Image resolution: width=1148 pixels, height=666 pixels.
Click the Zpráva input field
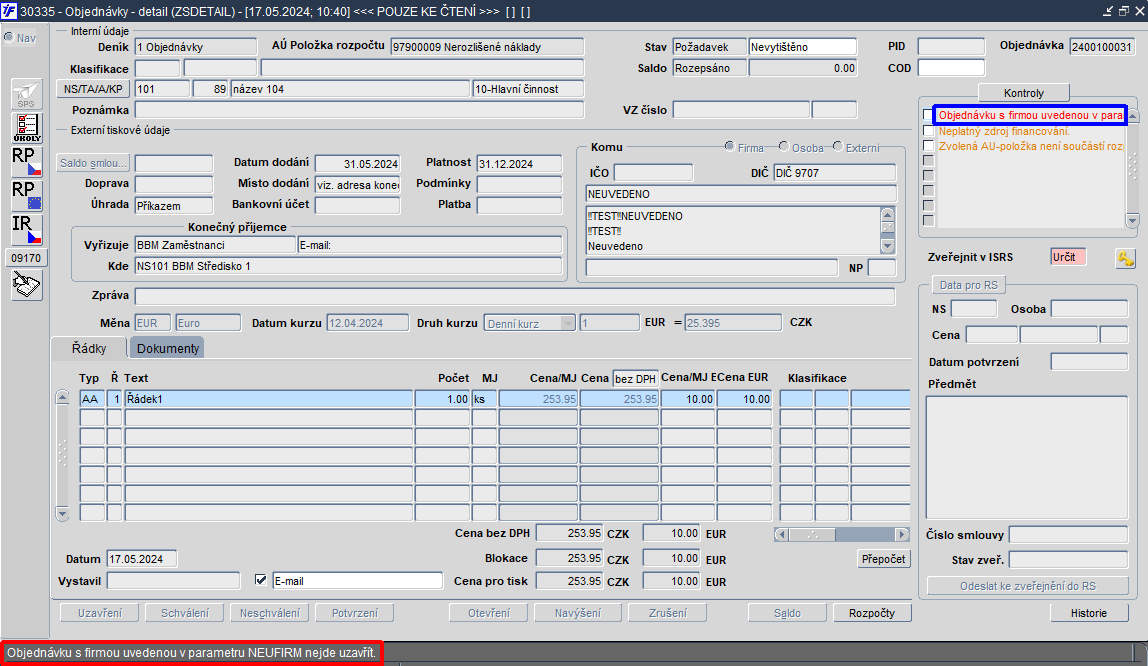click(515, 296)
